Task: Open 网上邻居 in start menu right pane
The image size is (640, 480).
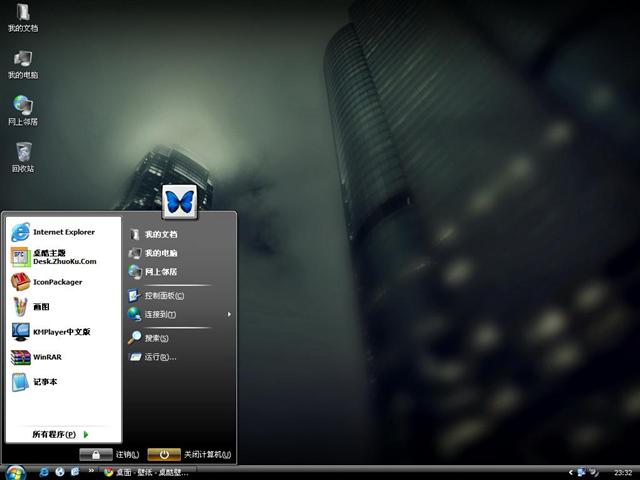Action: [180, 272]
